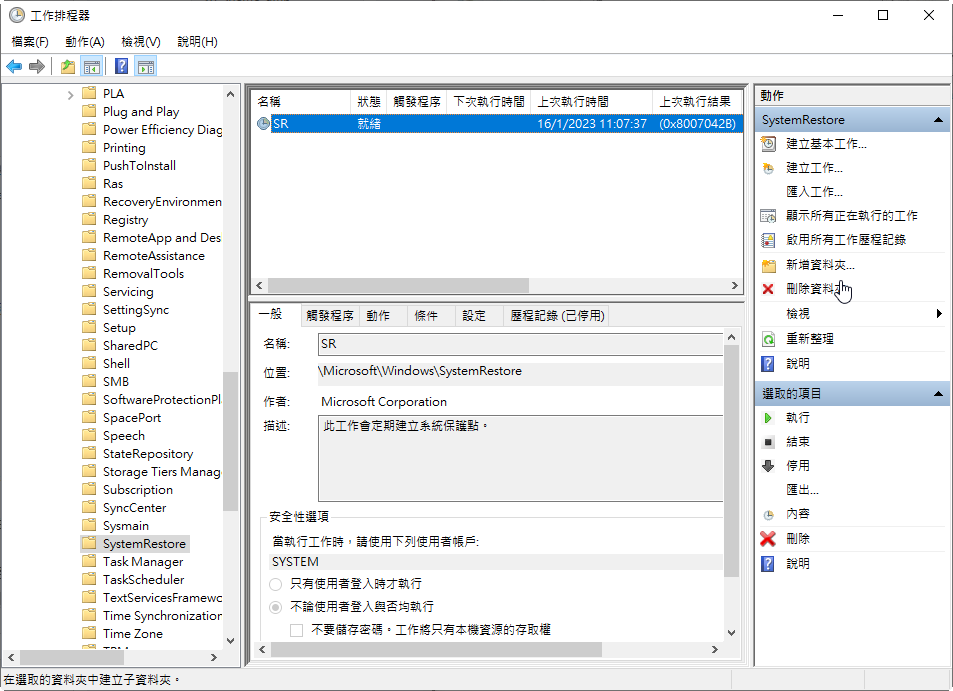
Task: Click the 新增資料夾 folder icon
Action: (768, 266)
